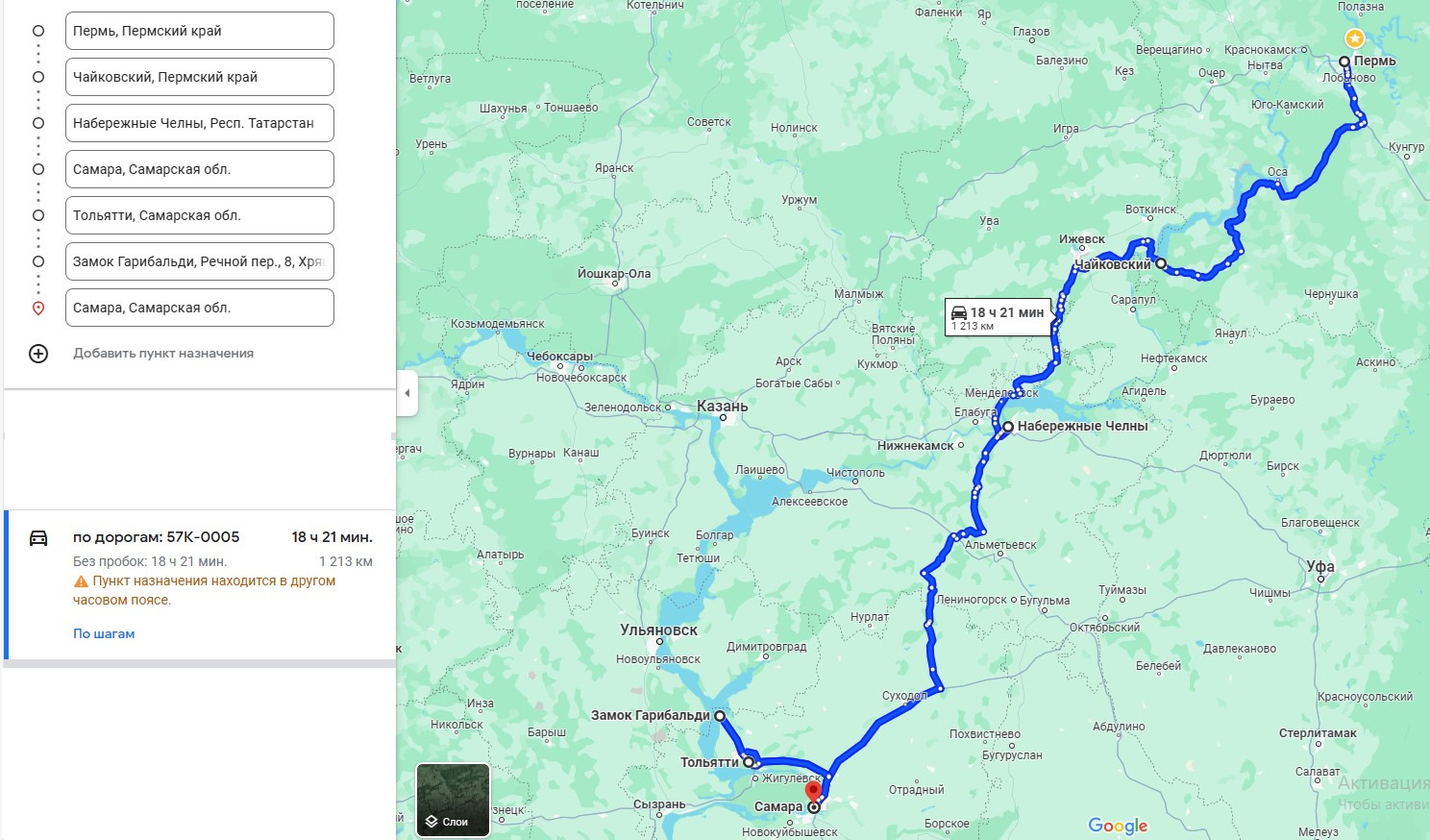Click the car icon in route summary

[x=38, y=538]
